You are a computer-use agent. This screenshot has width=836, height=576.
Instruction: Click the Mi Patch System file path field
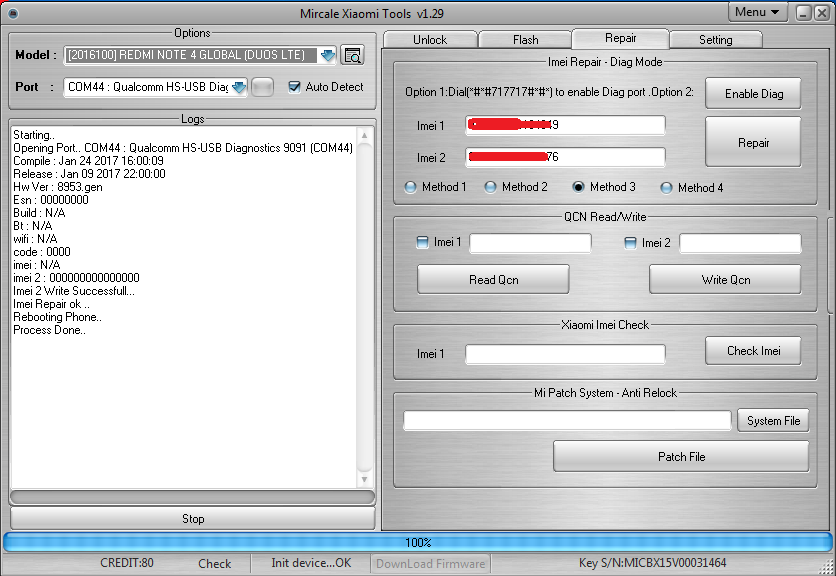tap(567, 420)
